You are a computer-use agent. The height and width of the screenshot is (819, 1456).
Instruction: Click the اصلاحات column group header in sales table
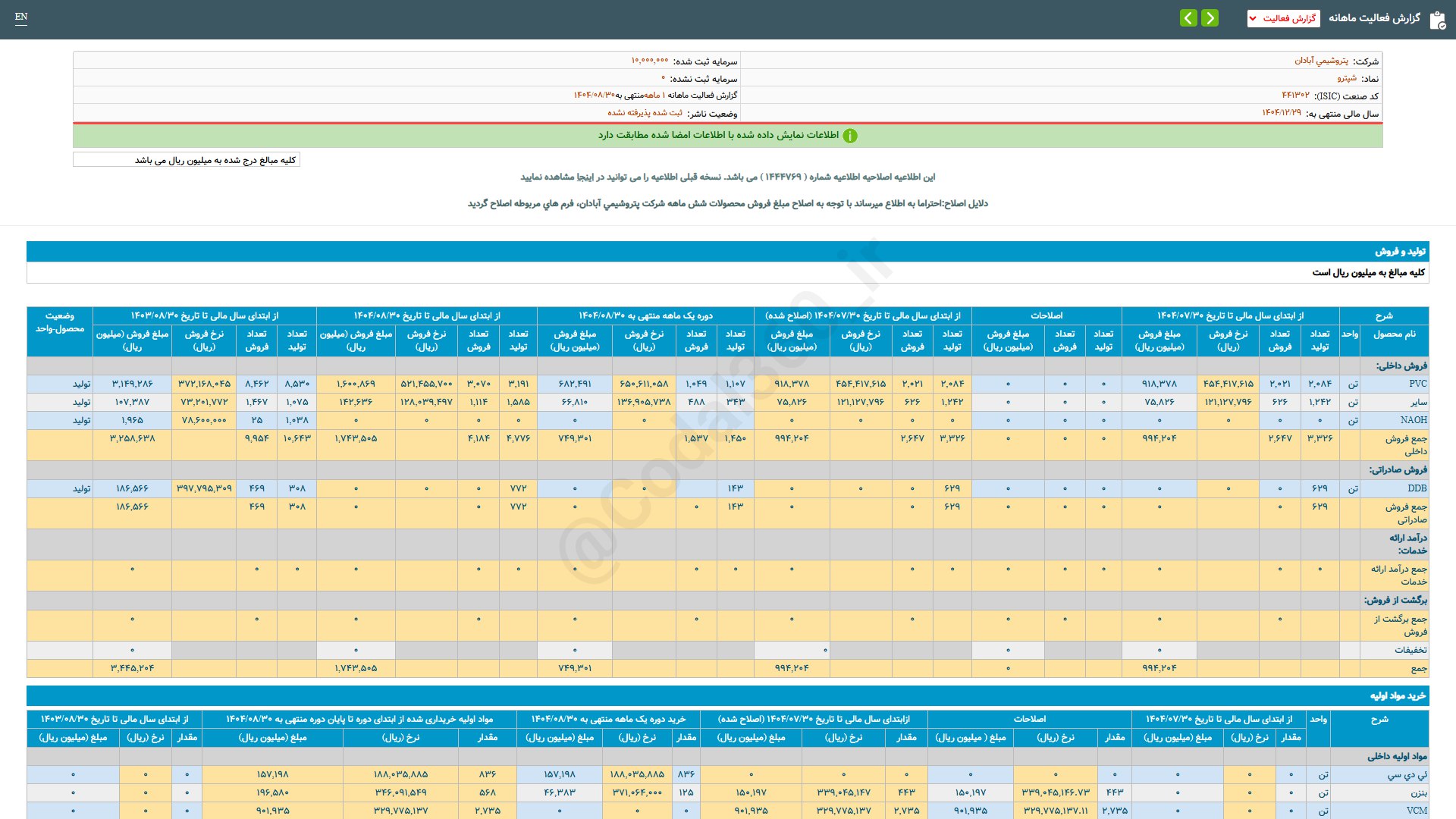coord(1046,315)
